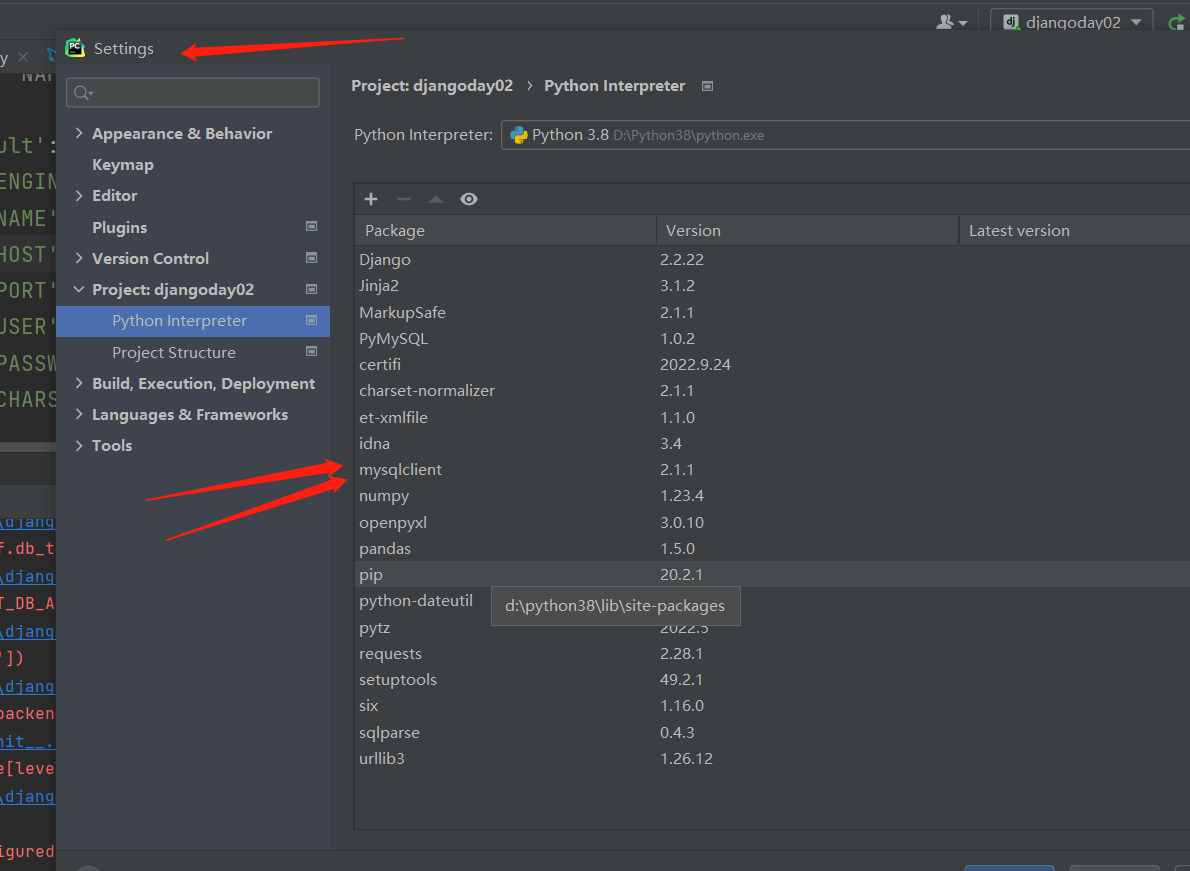
Task: Click project-level icon beside Project: djangoday02 tree item
Action: click(x=311, y=289)
